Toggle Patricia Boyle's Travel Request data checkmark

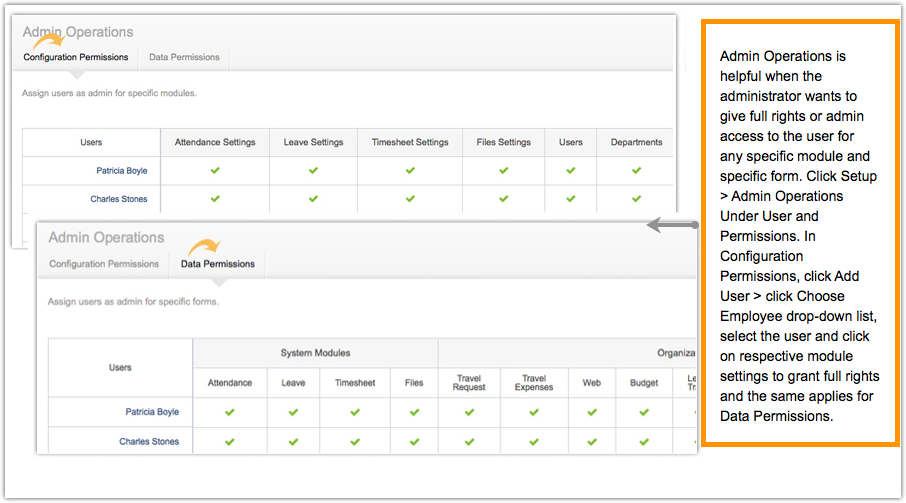coord(468,412)
